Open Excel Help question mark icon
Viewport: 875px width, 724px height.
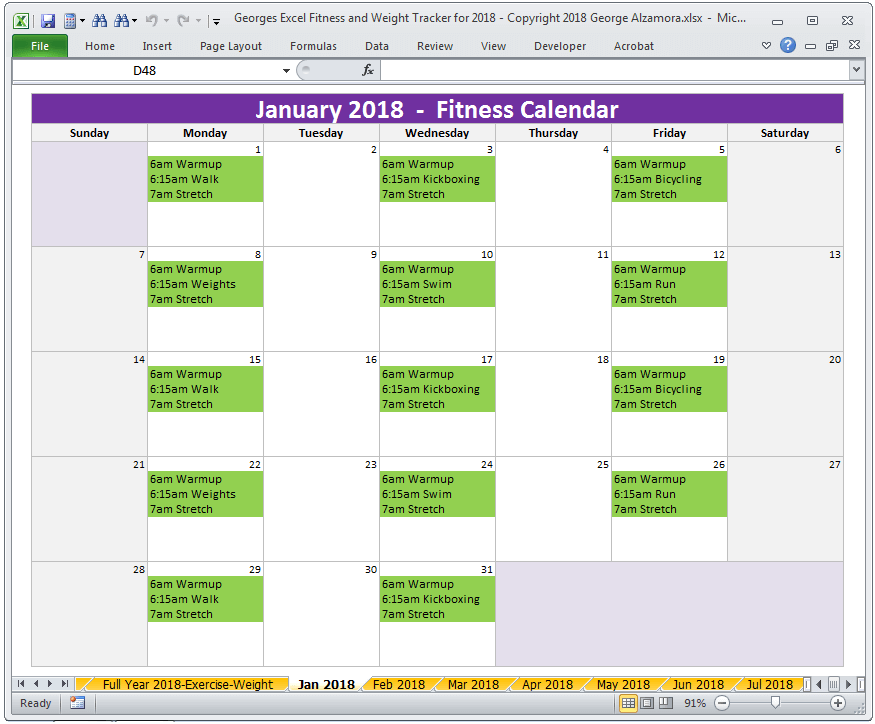click(787, 45)
